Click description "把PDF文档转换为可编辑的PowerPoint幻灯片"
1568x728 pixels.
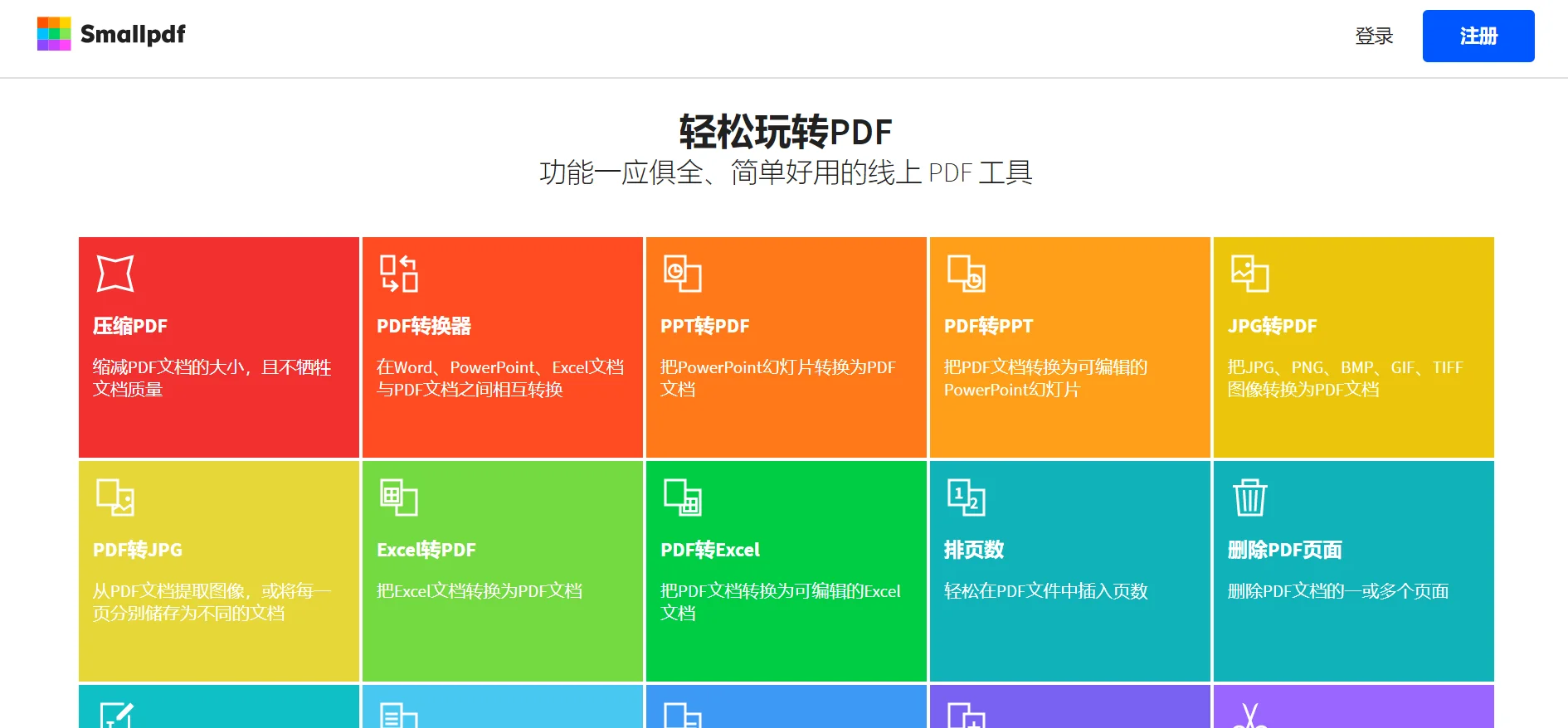coord(1046,378)
